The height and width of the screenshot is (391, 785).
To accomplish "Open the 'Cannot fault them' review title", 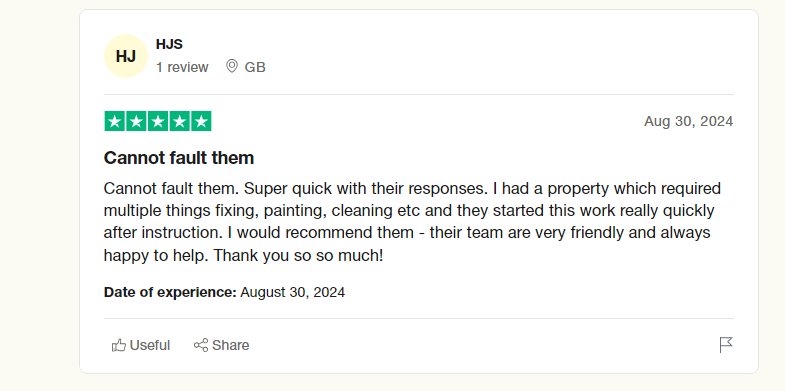I will (x=179, y=158).
